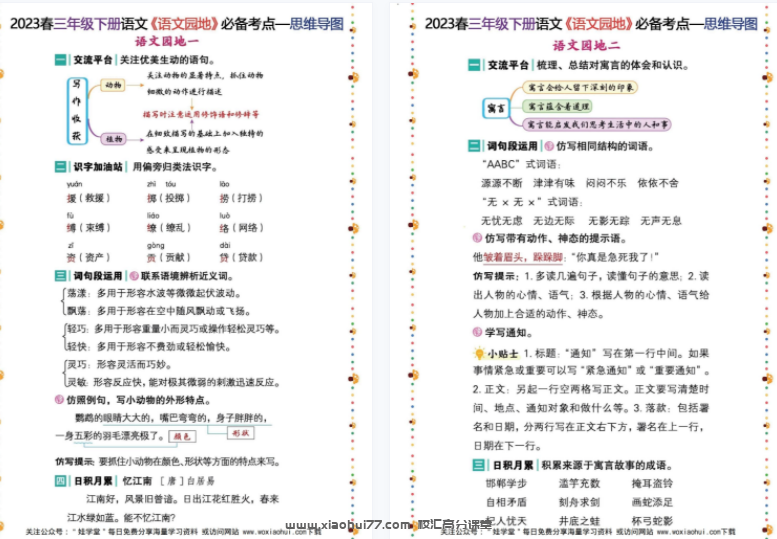Click the idiom 无声无息
The image size is (777, 539).
coord(661,221)
